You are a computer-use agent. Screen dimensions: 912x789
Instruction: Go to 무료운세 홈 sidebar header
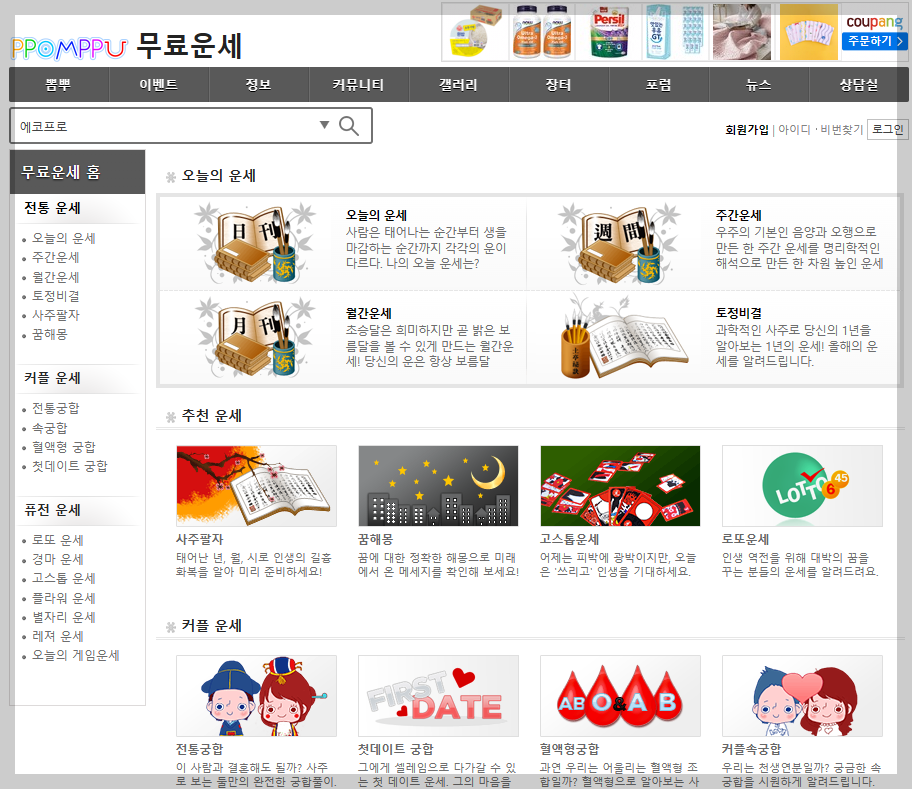[77, 172]
